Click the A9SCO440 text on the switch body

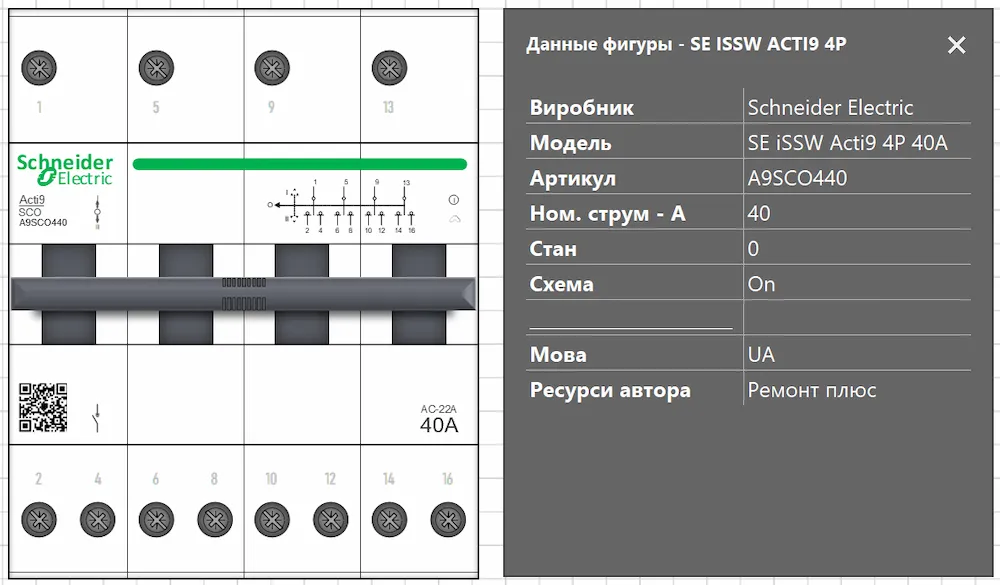[x=43, y=223]
